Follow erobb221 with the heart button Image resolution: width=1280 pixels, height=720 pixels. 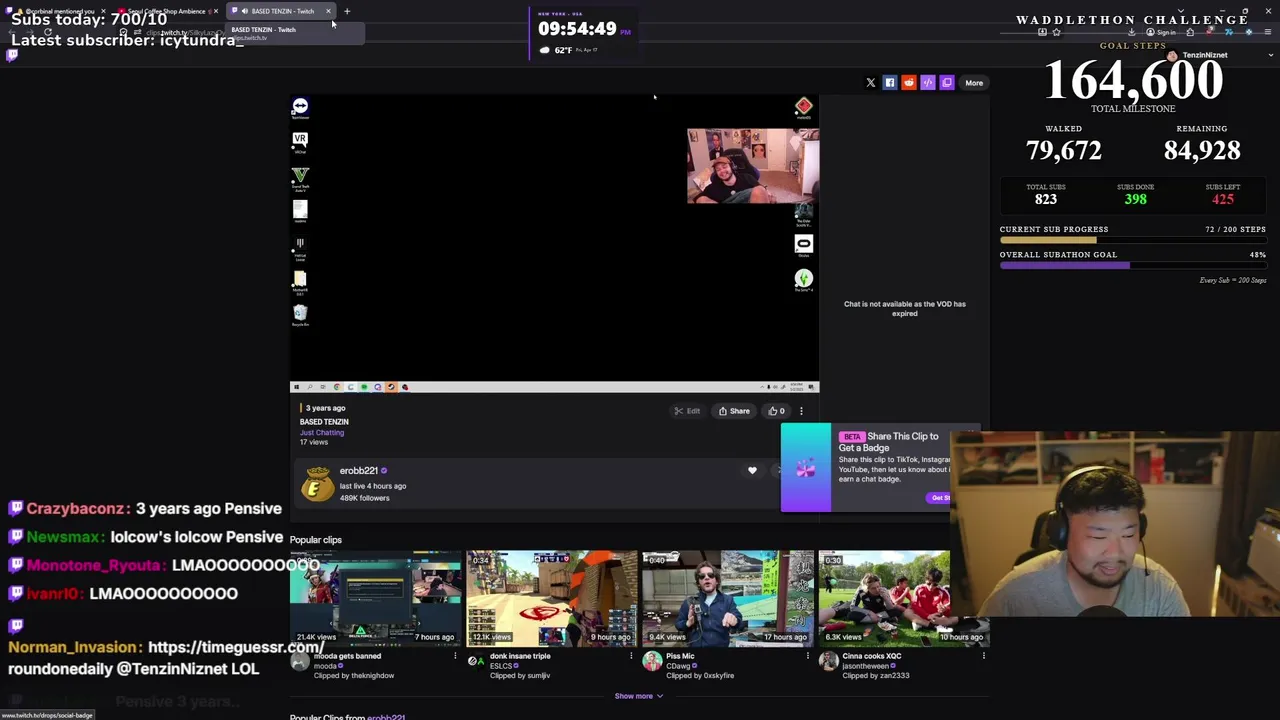(x=752, y=470)
